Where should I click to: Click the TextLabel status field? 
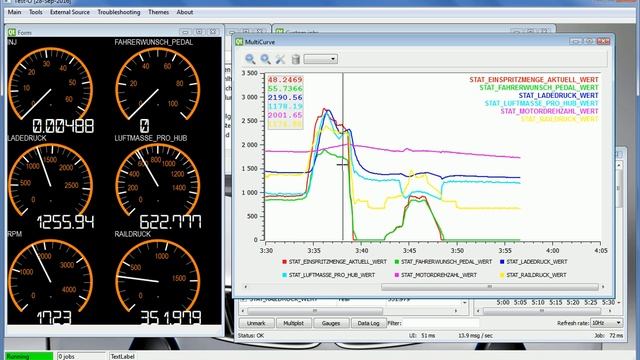pos(122,356)
